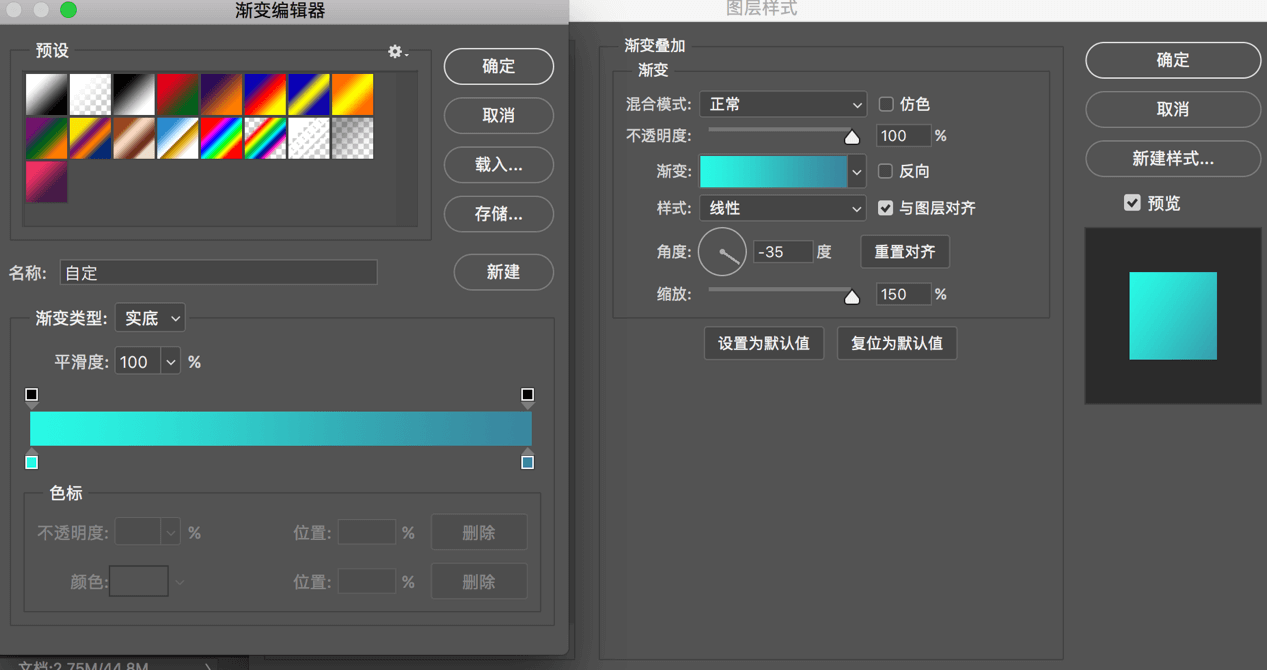Image resolution: width=1267 pixels, height=670 pixels.
Task: Click the 缩放 scale slider handle
Action: click(852, 296)
